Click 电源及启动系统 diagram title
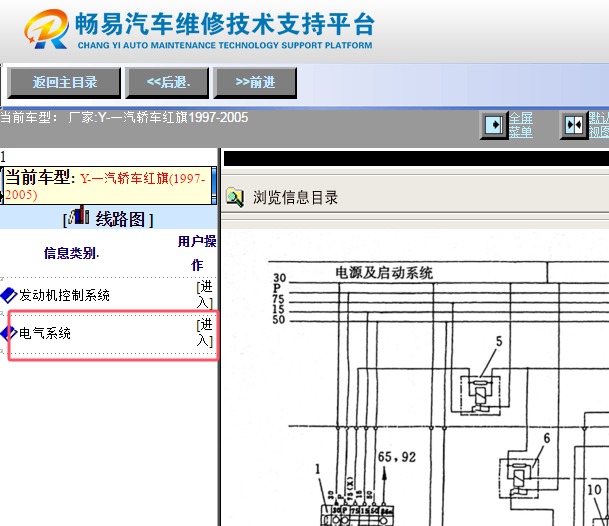This screenshot has height=526, width=609. point(384,272)
